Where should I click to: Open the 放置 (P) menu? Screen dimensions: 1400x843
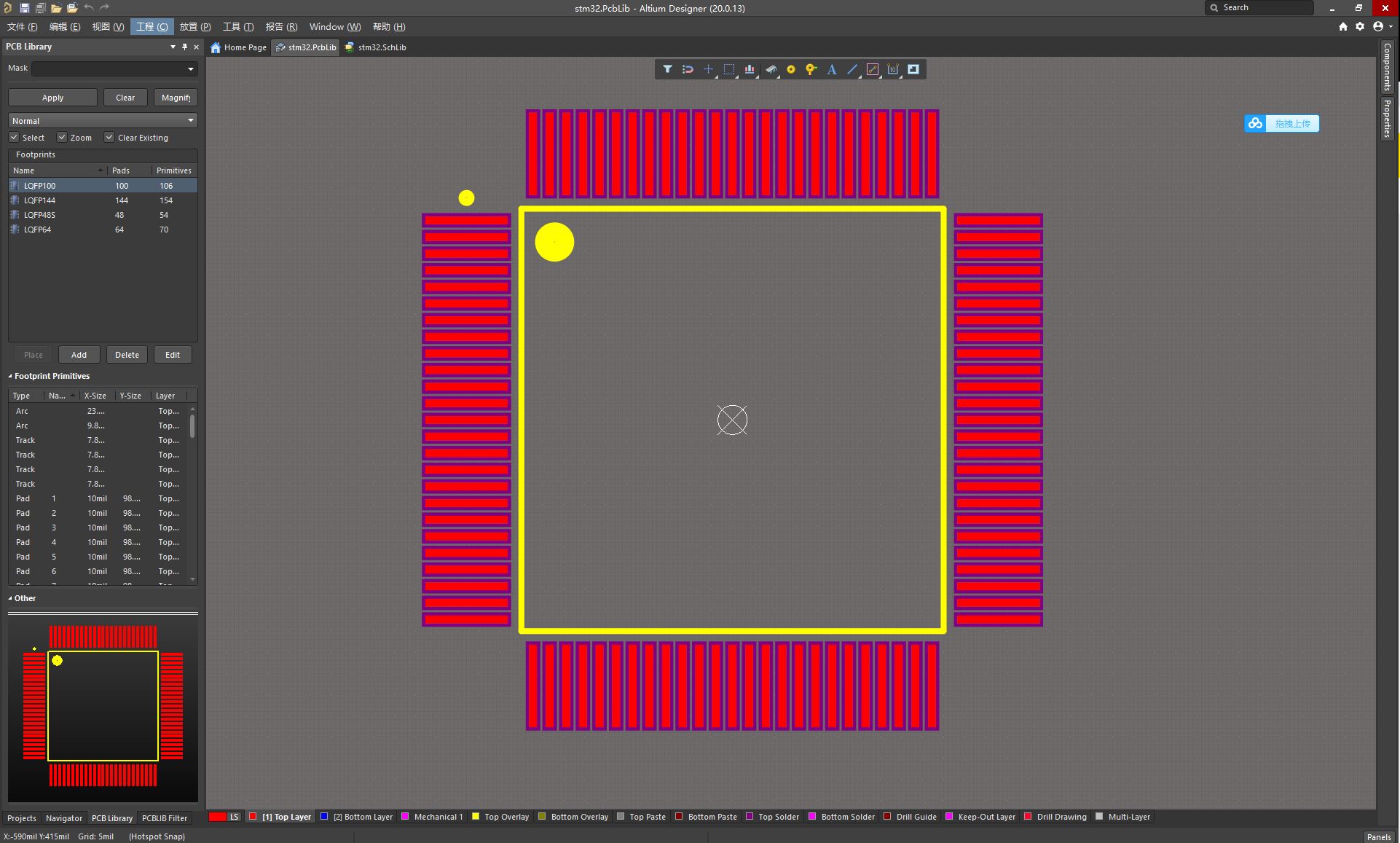[195, 26]
